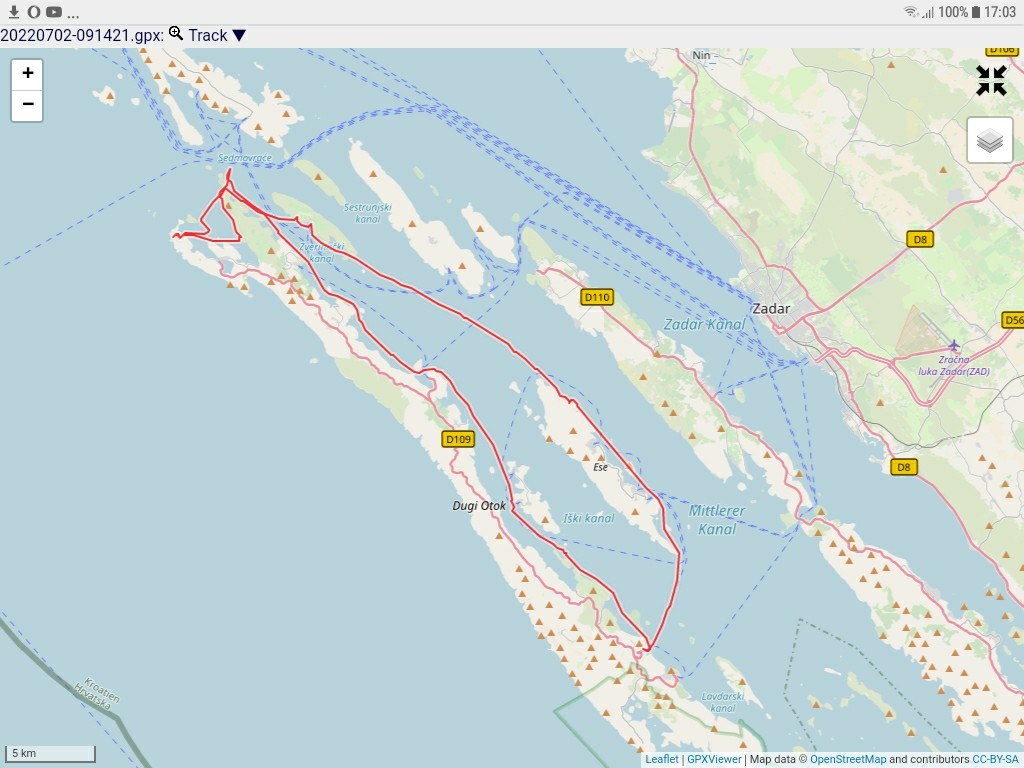Zoom out with the minus button
Image resolution: width=1024 pixels, height=768 pixels.
(x=27, y=104)
